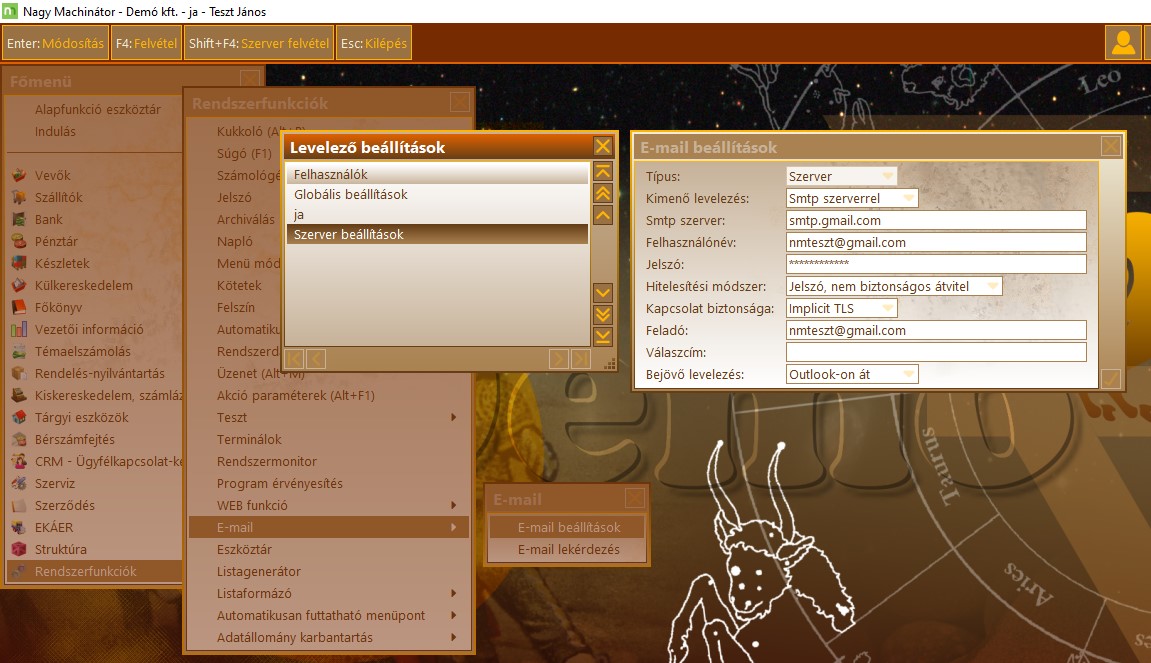Click the last-page arrow at Levelező list bottom

[581, 359]
